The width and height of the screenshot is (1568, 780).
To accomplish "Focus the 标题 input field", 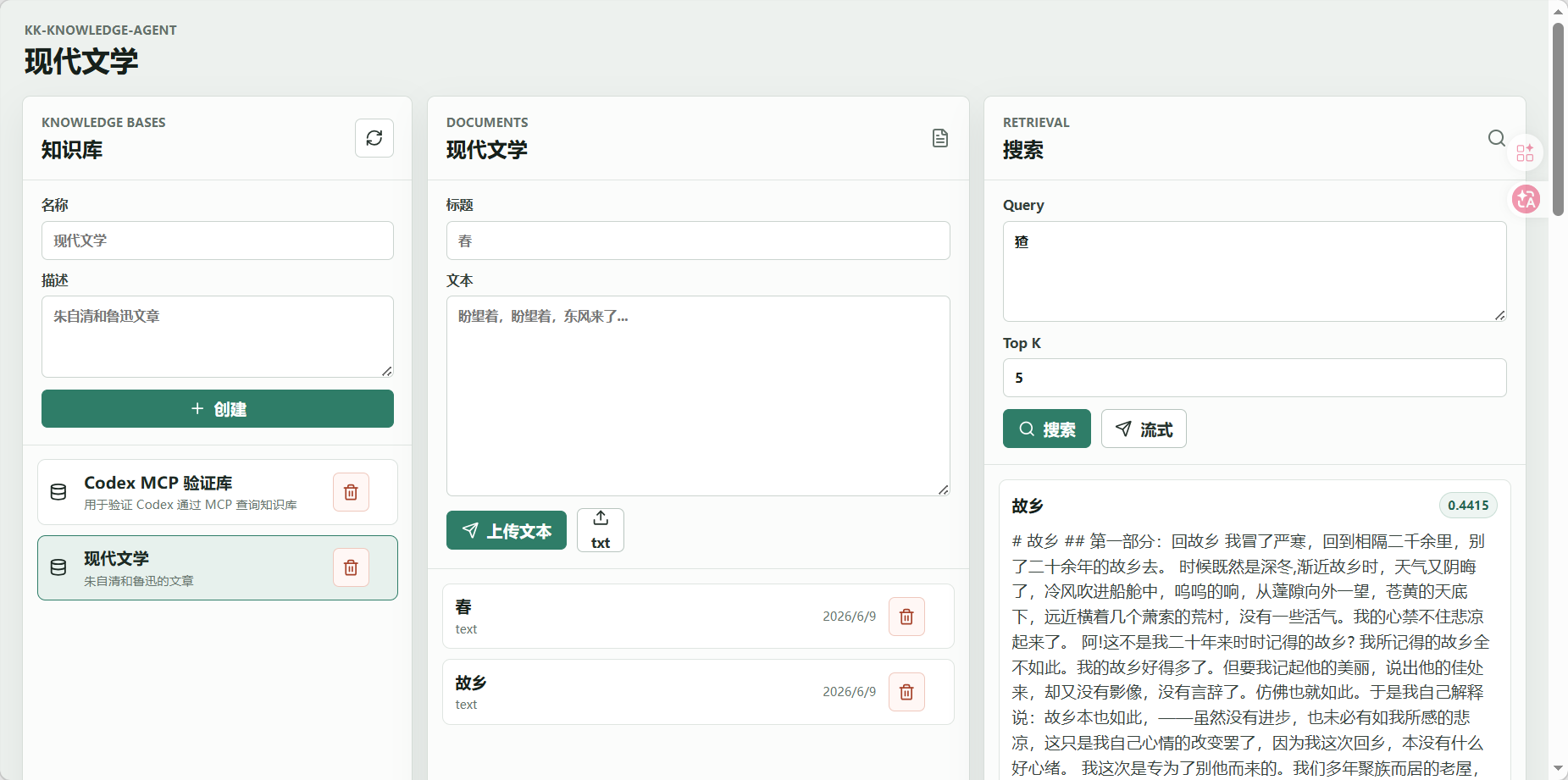I will [x=698, y=241].
